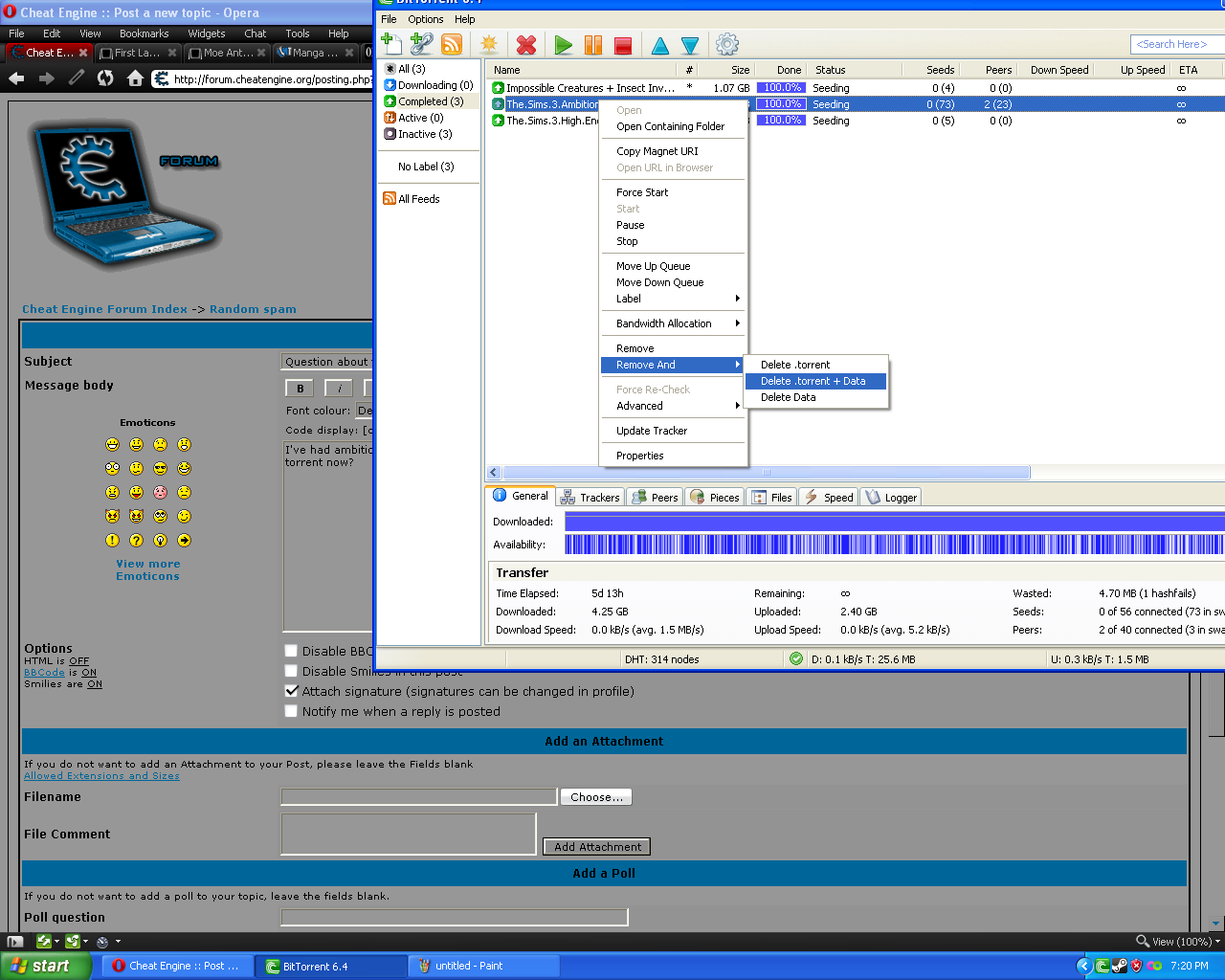
Task: Insert the first smiley emoticon in the grid
Action: tap(113, 444)
